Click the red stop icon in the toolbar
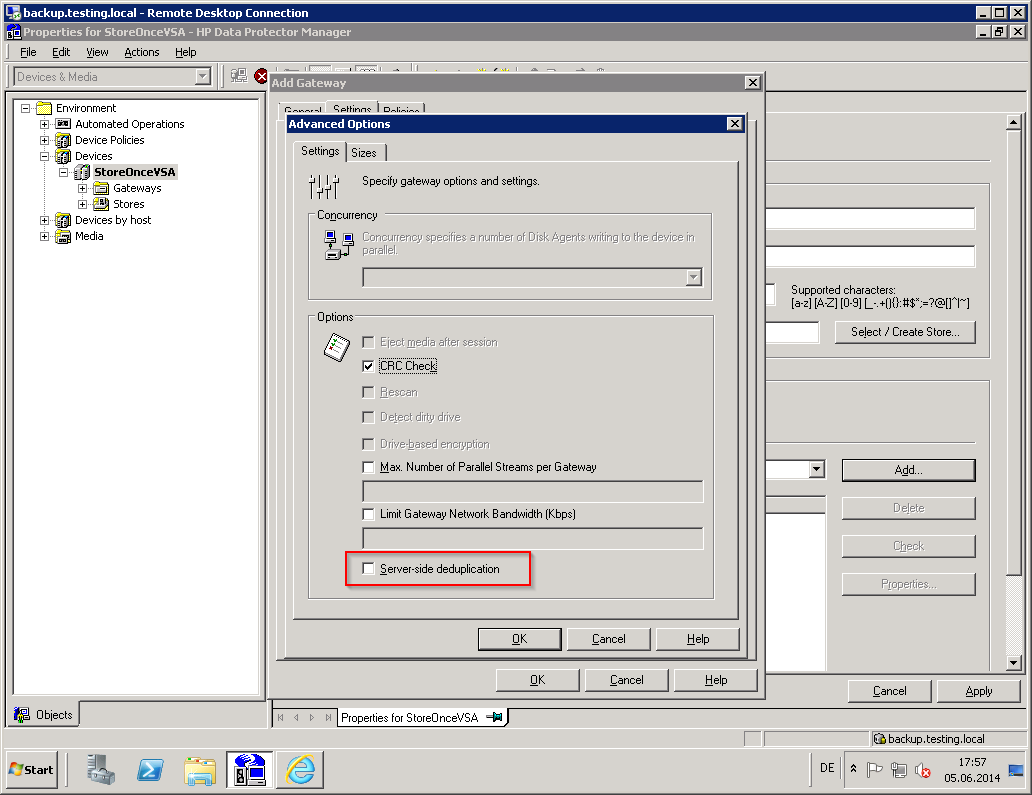 click(x=261, y=76)
